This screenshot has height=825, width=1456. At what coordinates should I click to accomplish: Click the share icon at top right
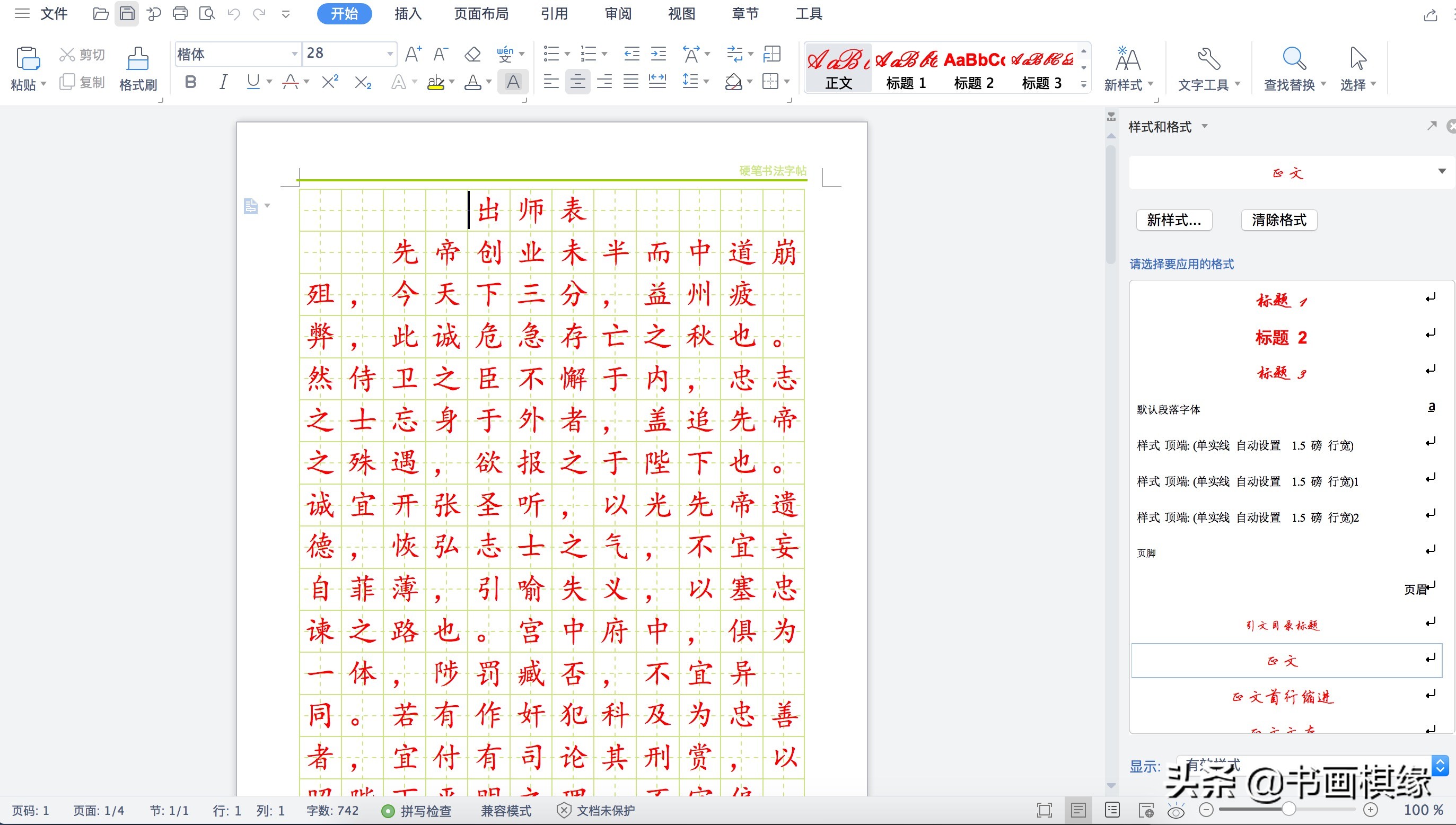pyautogui.click(x=1430, y=15)
